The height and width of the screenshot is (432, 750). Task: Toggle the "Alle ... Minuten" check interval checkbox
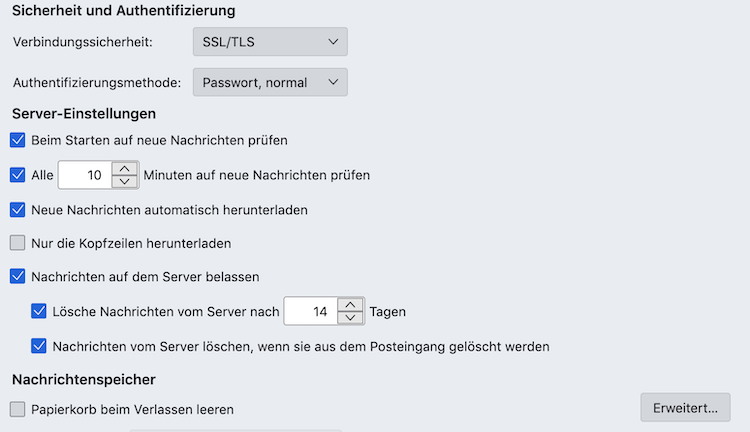click(17, 175)
